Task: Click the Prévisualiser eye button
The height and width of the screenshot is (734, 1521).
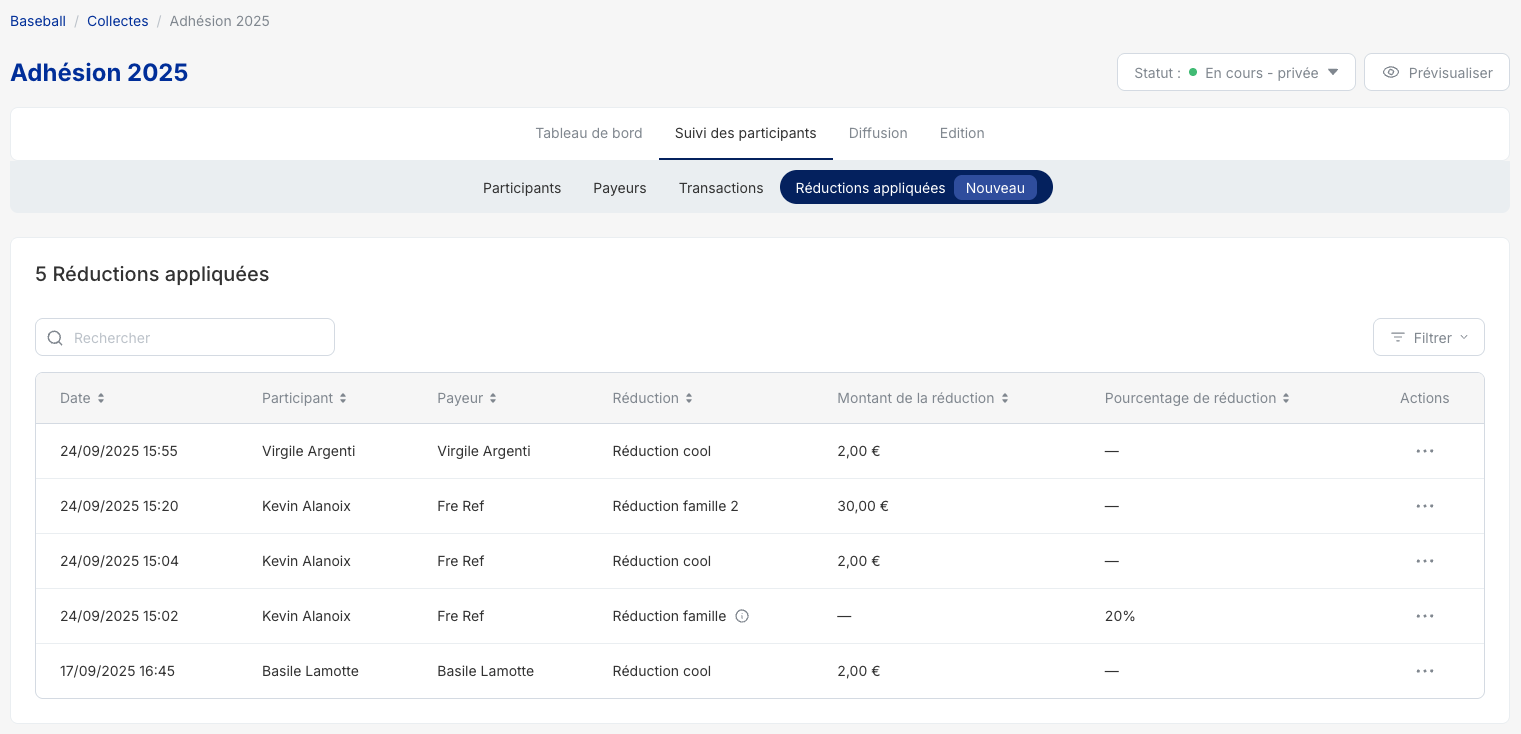Action: click(1436, 72)
